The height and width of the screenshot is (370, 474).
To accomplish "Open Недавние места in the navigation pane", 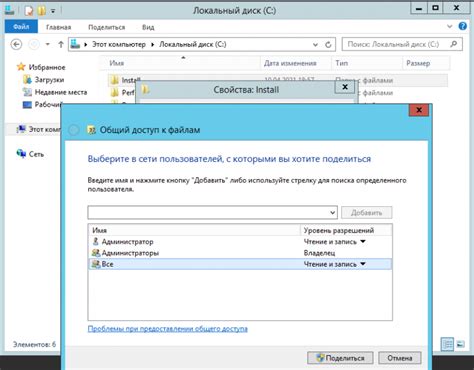I will [x=61, y=92].
